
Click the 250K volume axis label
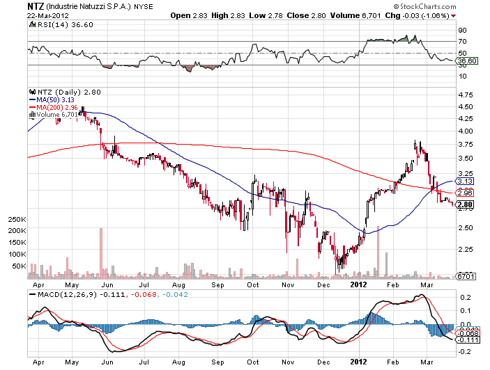coord(17,220)
